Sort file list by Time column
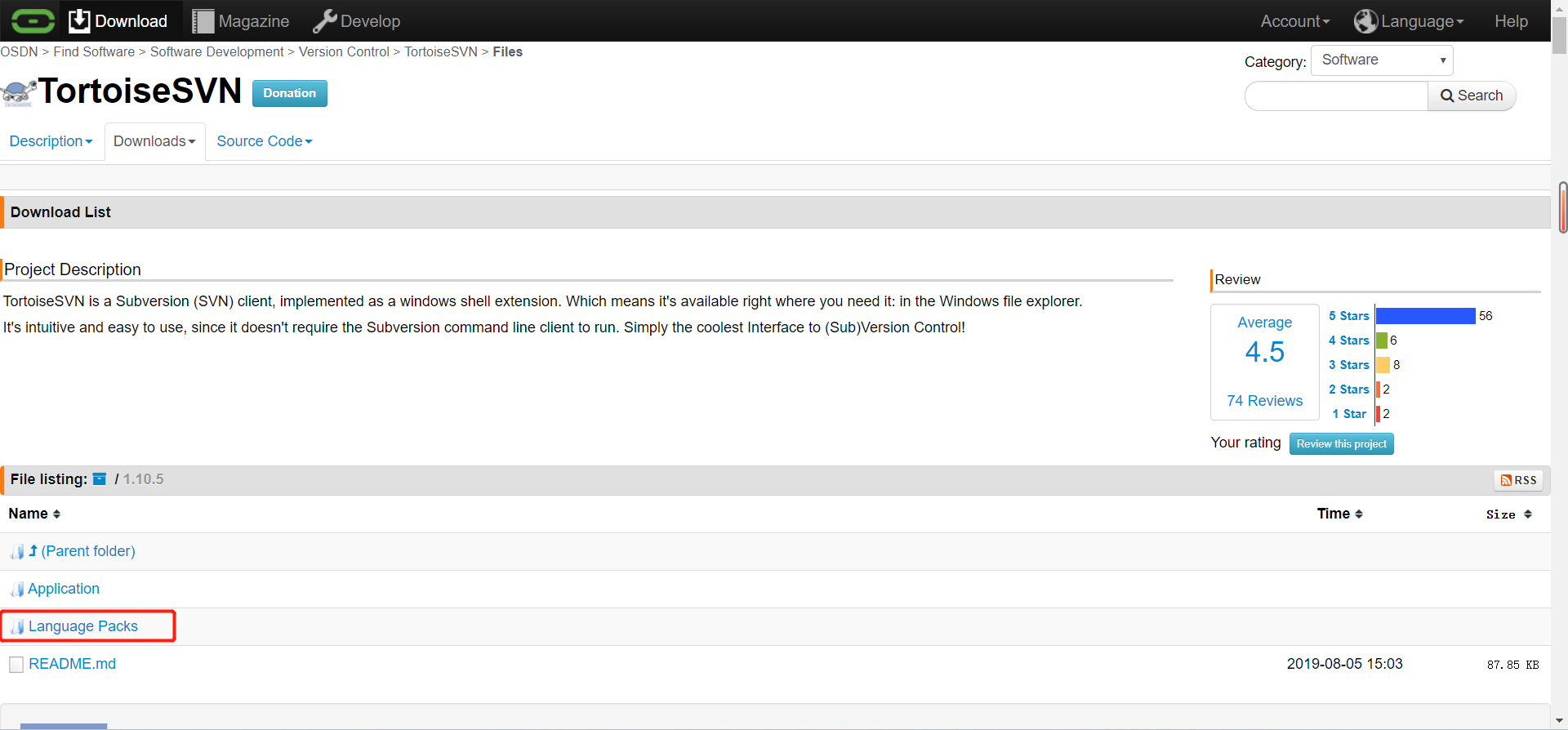The width and height of the screenshot is (1568, 730). [1339, 514]
